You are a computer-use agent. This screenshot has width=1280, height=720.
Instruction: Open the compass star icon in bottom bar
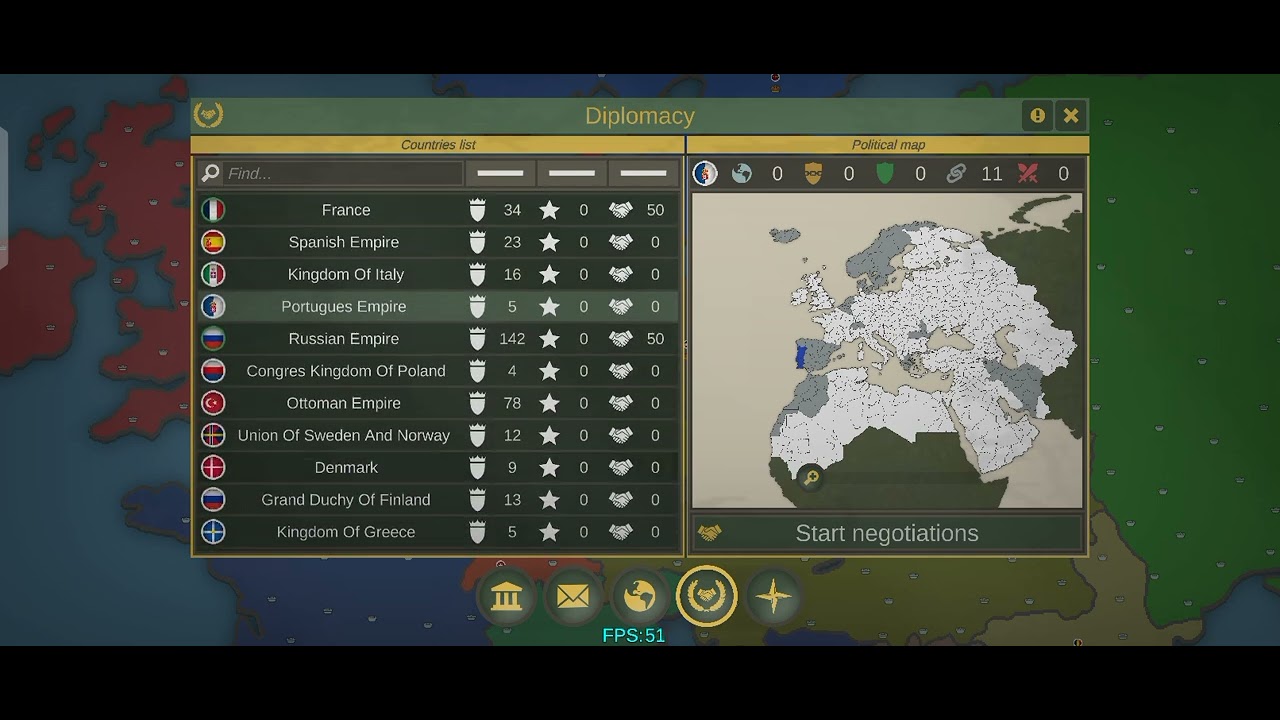click(774, 597)
